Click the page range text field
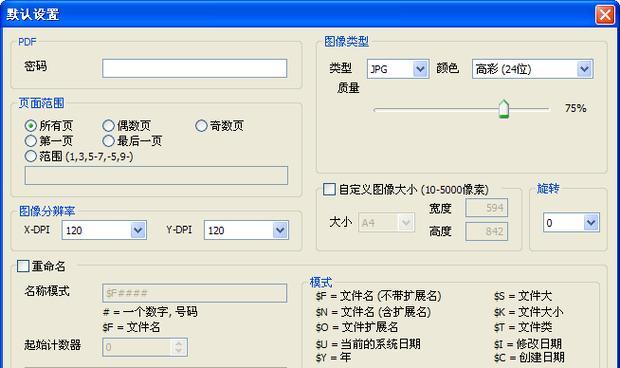Screen dimensions: 620x368 (156, 176)
